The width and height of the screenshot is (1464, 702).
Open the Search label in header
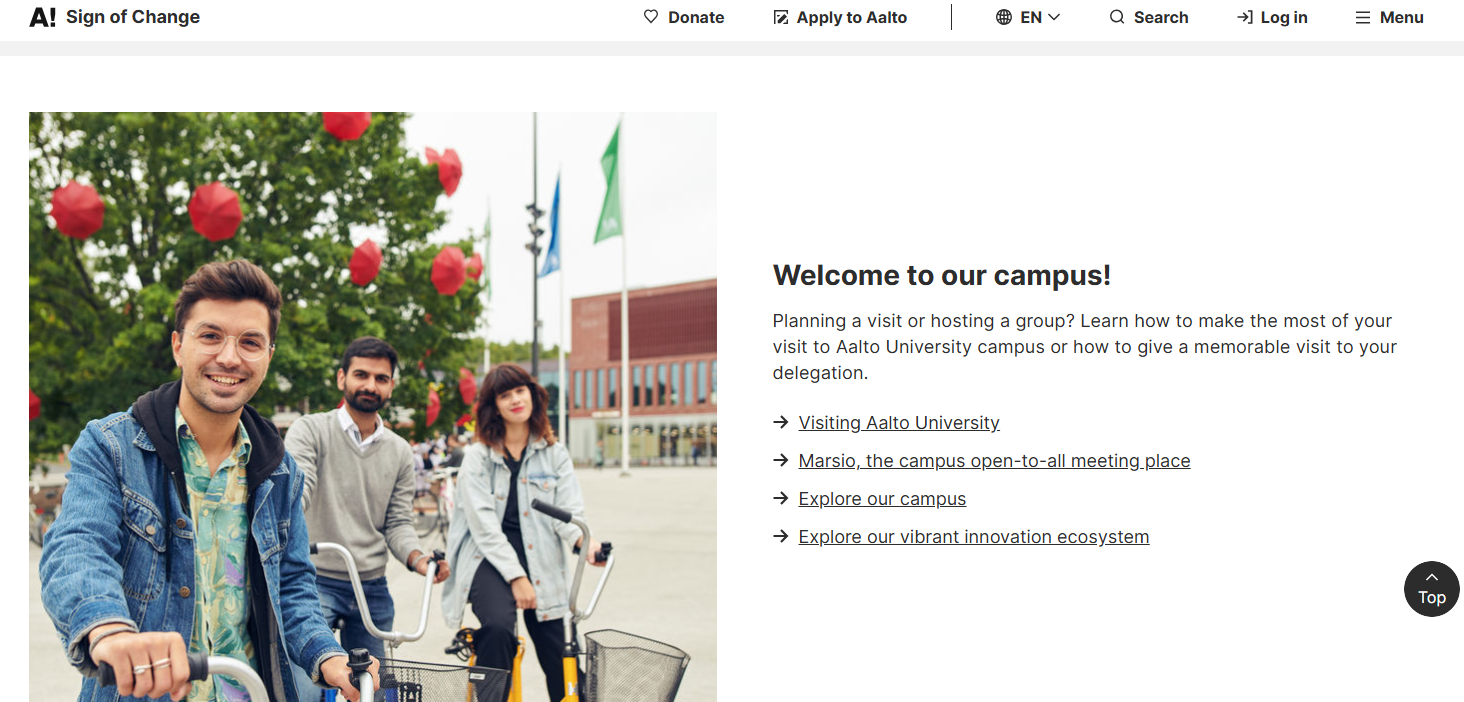1161,17
